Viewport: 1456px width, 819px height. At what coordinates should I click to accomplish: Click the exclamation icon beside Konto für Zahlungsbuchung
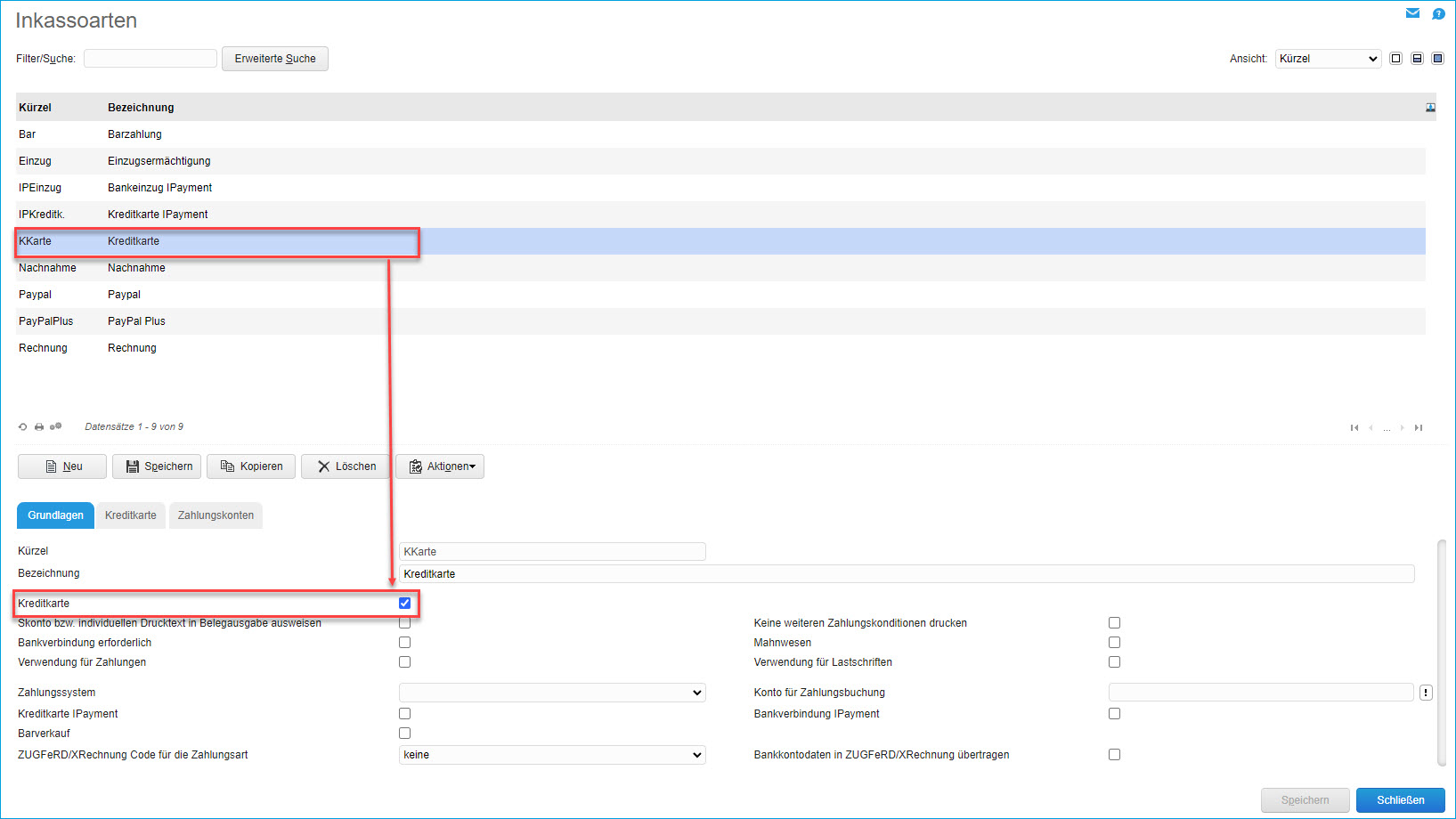[1426, 693]
